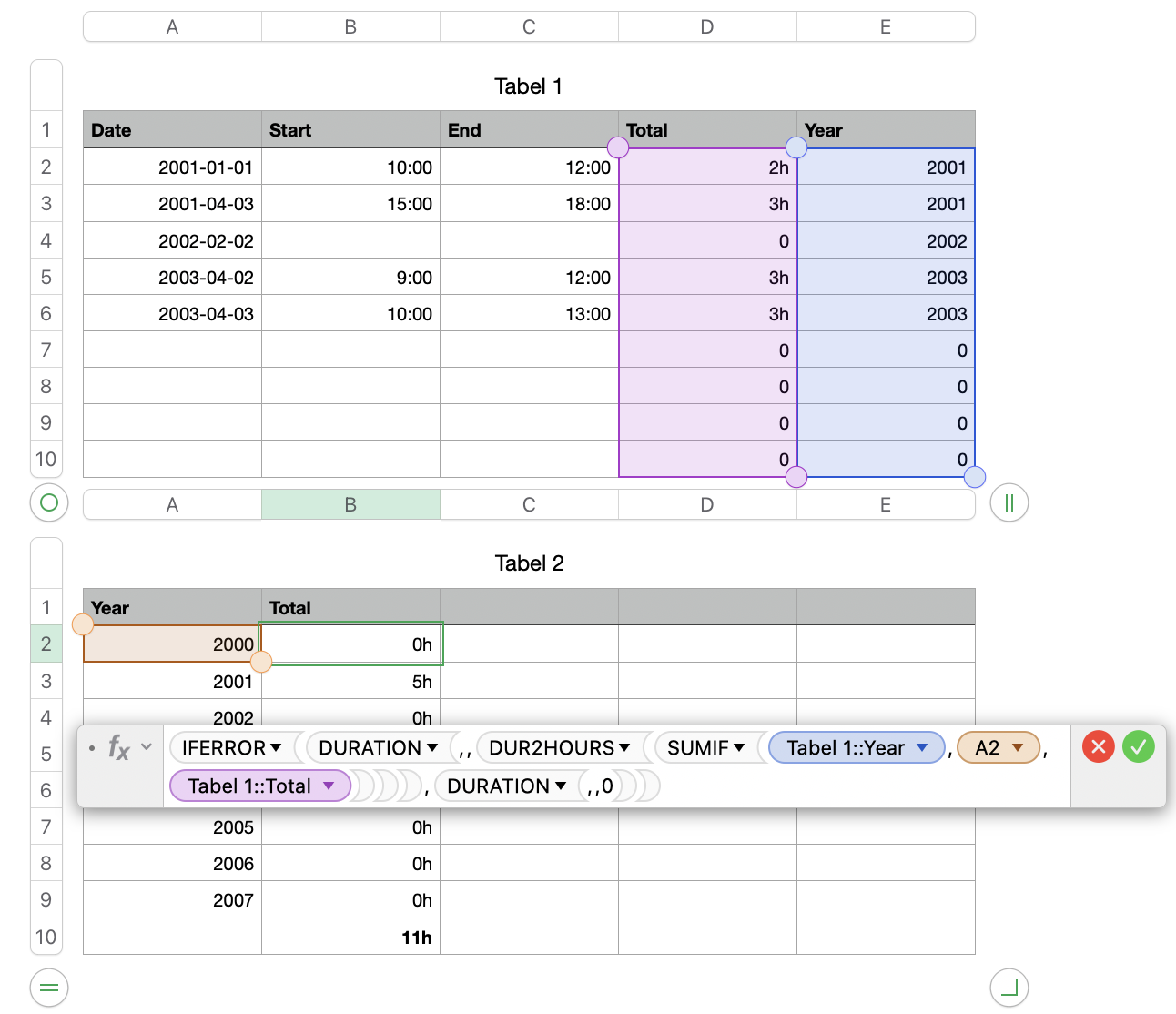Open the DUR2HOURS function token dropdown

tap(624, 747)
